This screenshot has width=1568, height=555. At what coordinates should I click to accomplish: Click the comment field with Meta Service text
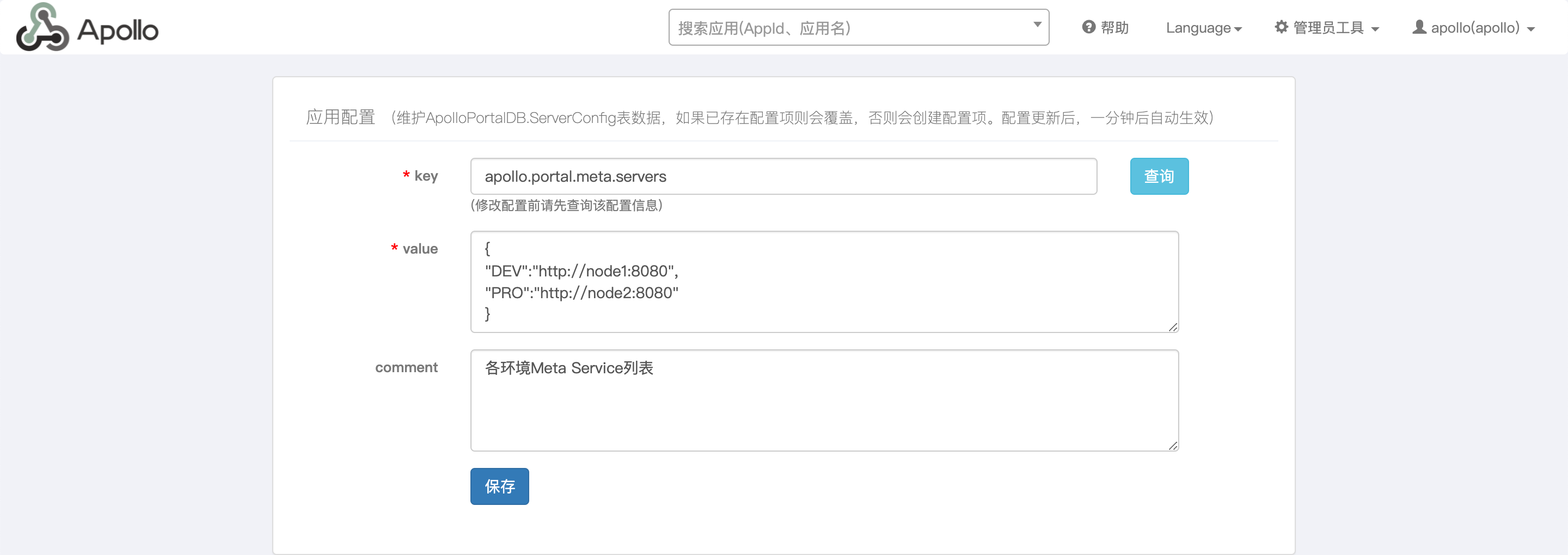pyautogui.click(x=822, y=400)
